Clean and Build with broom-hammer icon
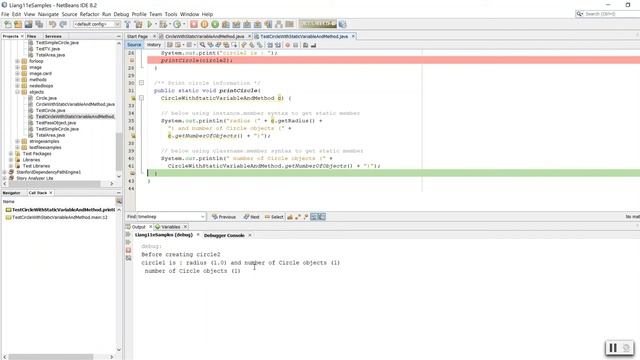Screen dimensions: 640x360 138,24
